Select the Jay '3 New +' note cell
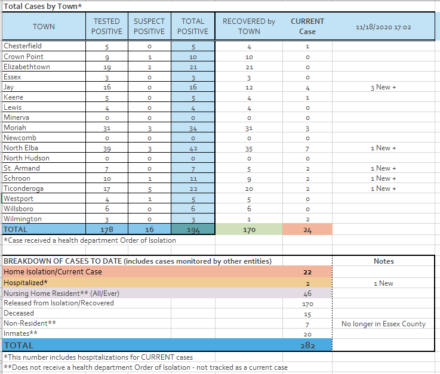The width and height of the screenshot is (440, 374). tap(383, 87)
